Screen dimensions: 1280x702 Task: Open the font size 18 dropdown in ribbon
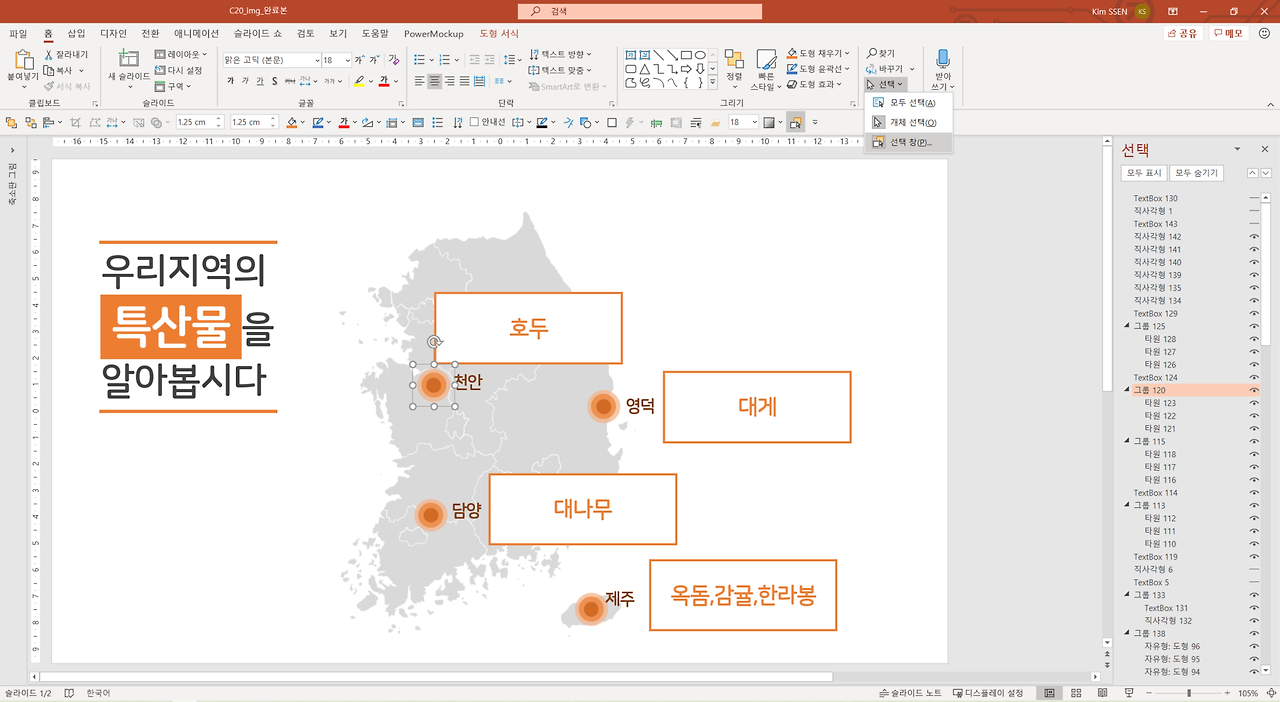coord(347,60)
